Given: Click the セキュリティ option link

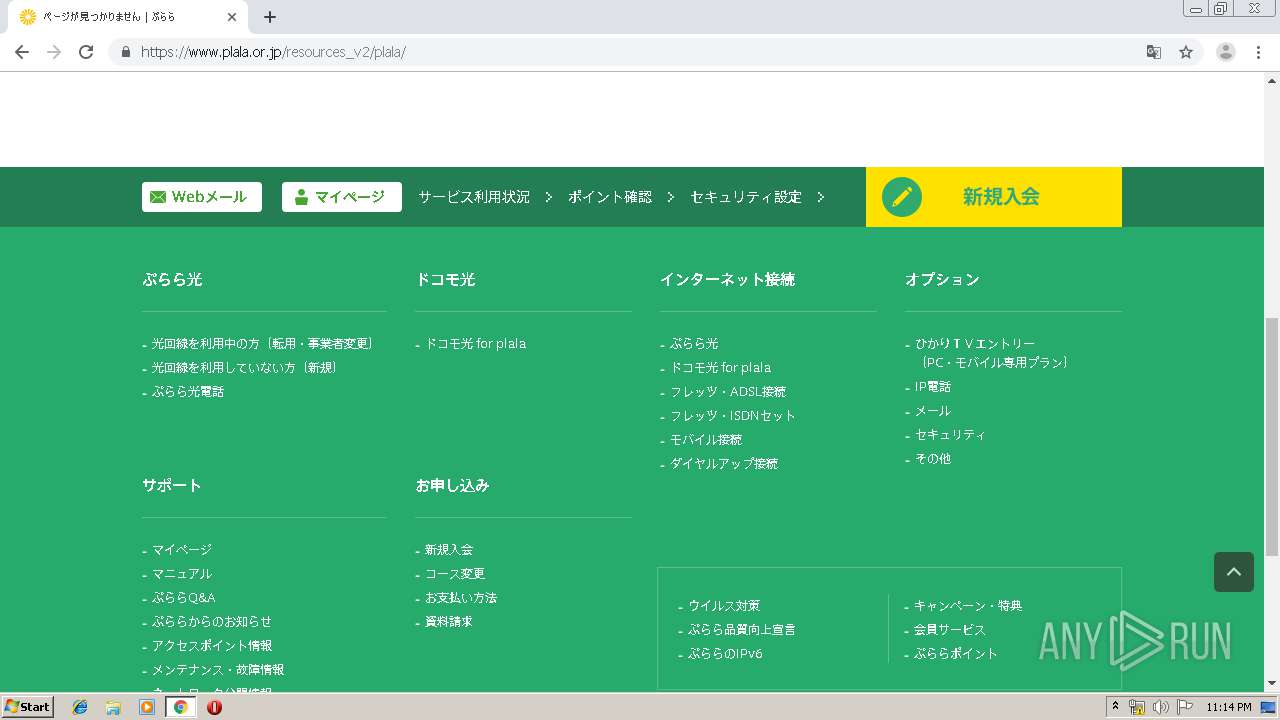Looking at the screenshot, I should (x=950, y=434).
